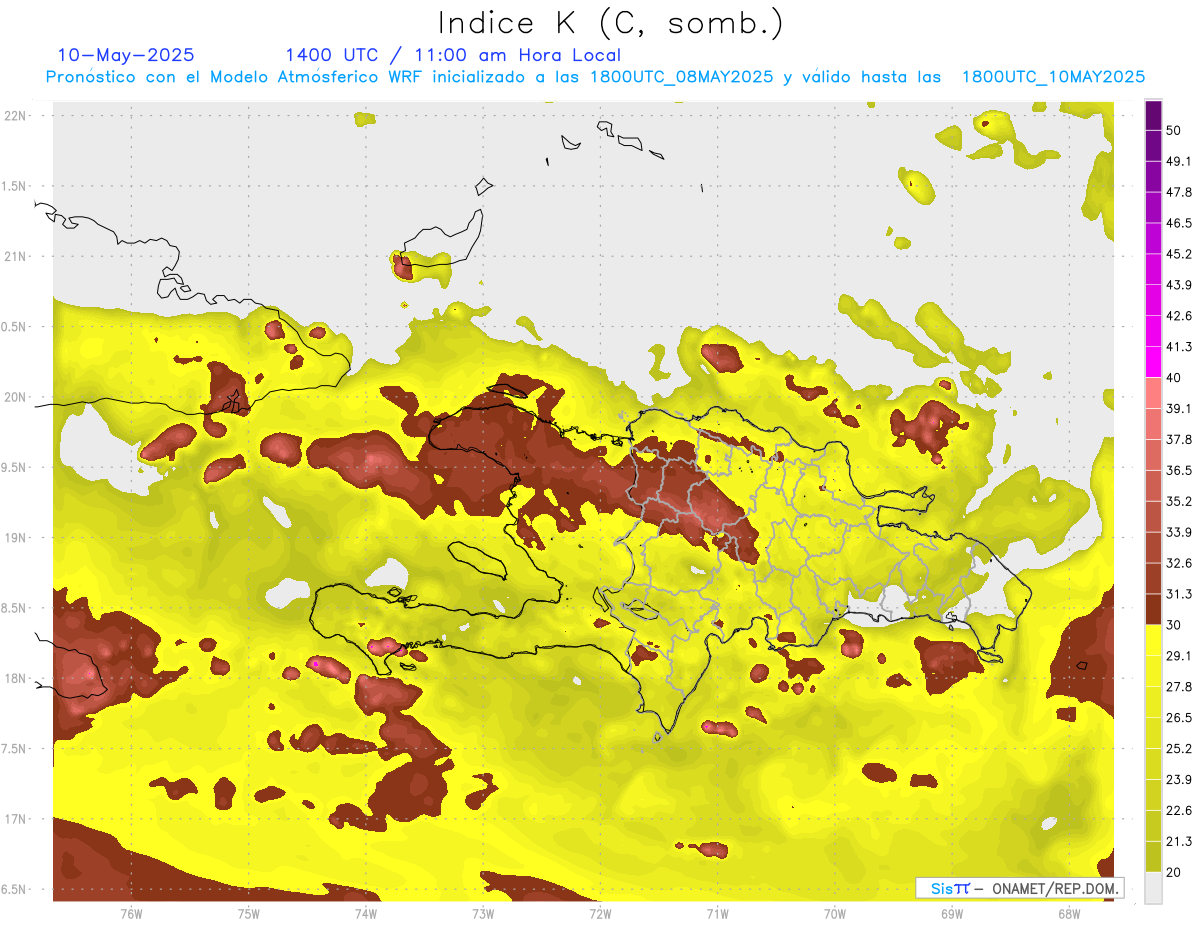
Task: Click the "31.3" color scale value
Action: 1180,594
